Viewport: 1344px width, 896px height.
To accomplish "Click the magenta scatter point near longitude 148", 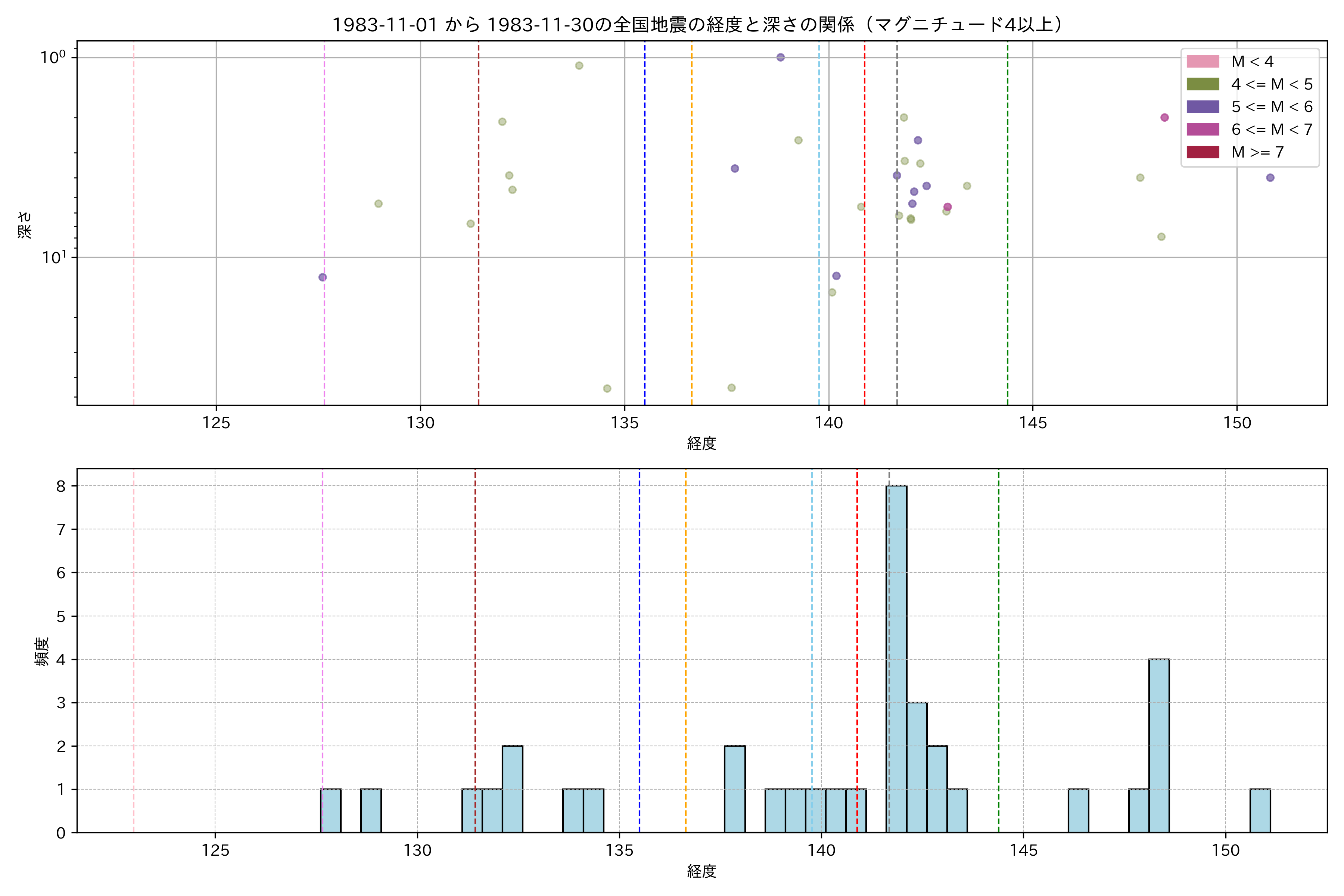I will click(x=1164, y=118).
